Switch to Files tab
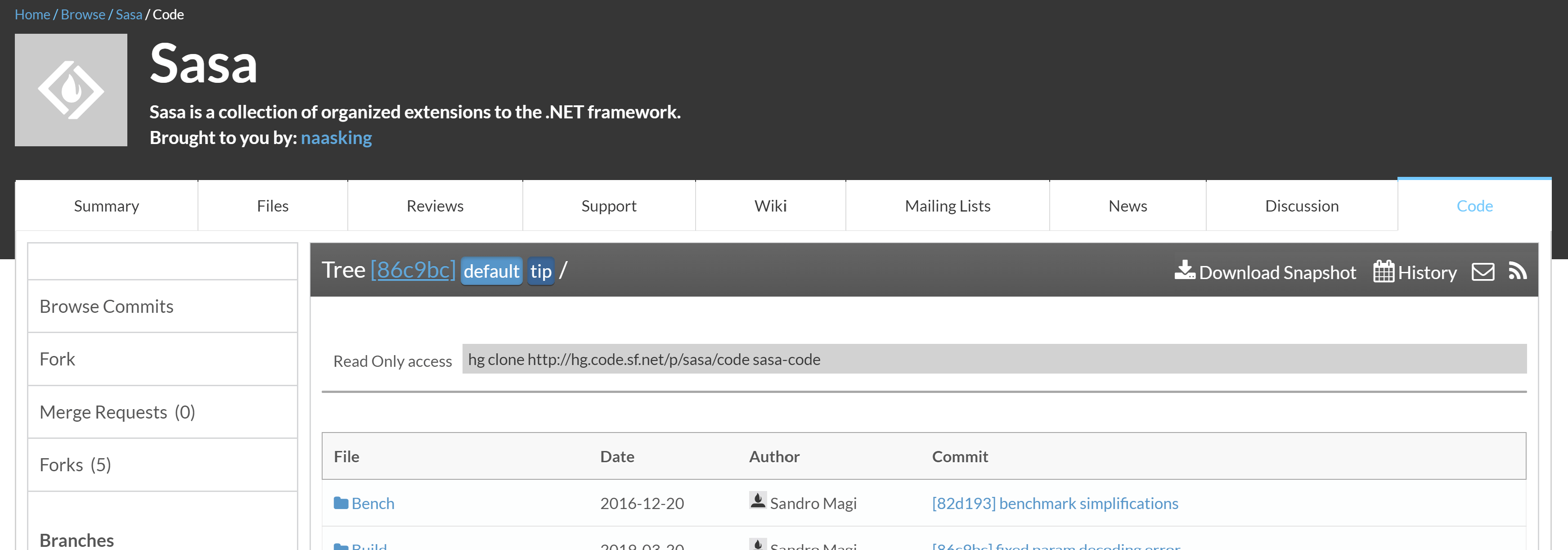This screenshot has width=1568, height=550. (273, 206)
